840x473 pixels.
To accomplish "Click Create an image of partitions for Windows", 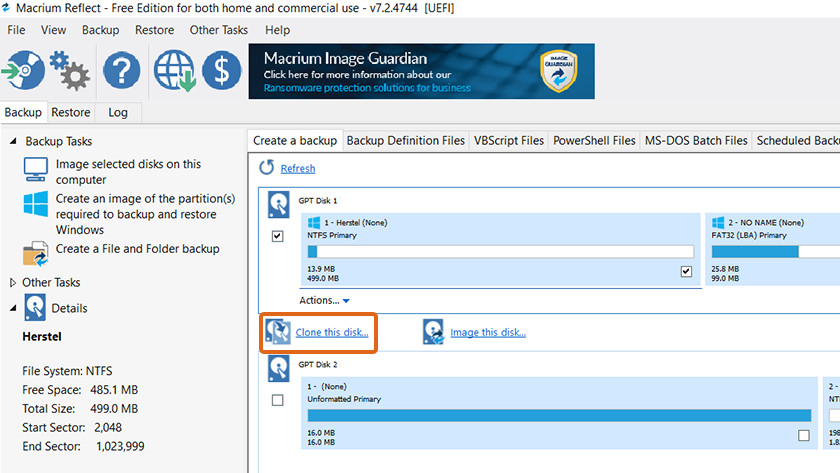I will [145, 214].
